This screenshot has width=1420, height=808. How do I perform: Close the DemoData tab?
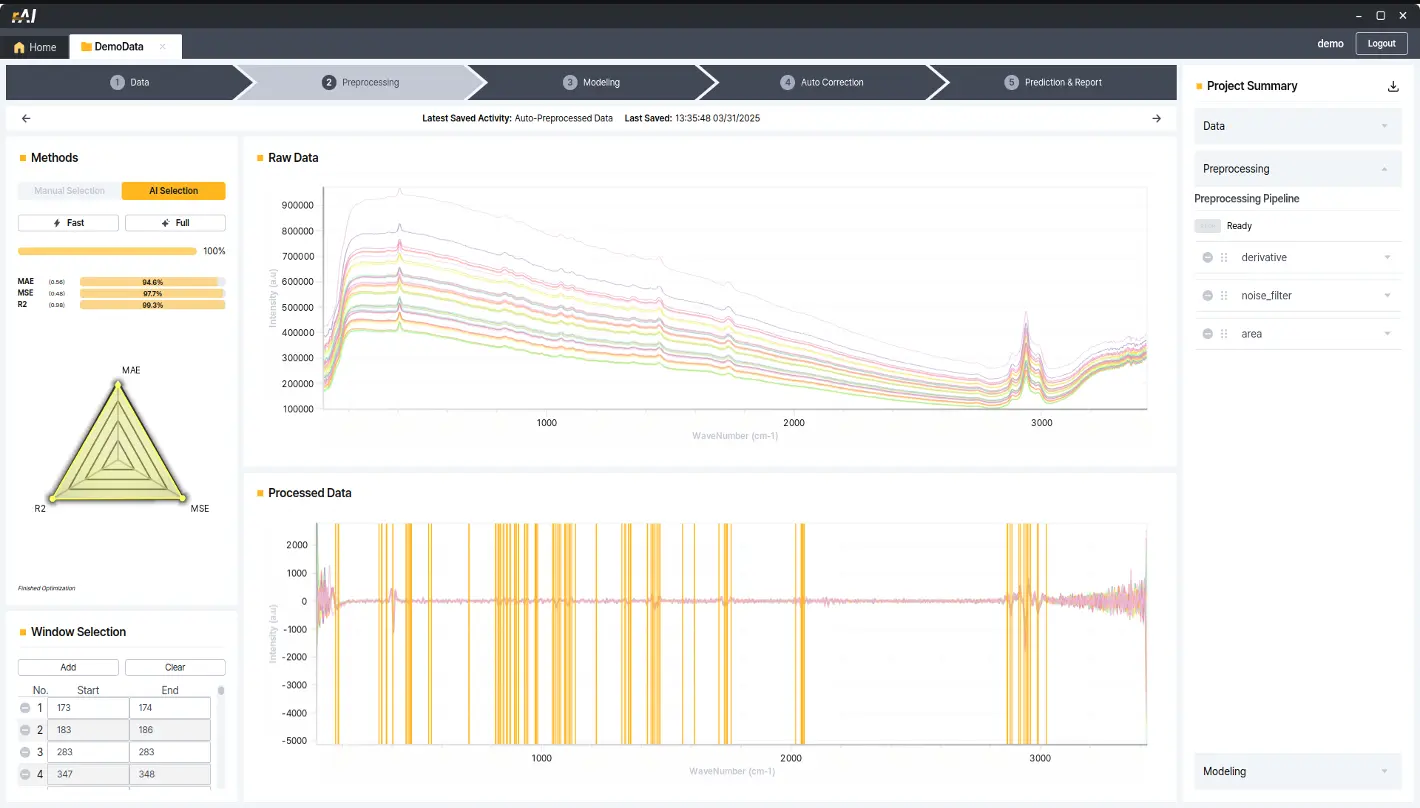pyautogui.click(x=163, y=47)
